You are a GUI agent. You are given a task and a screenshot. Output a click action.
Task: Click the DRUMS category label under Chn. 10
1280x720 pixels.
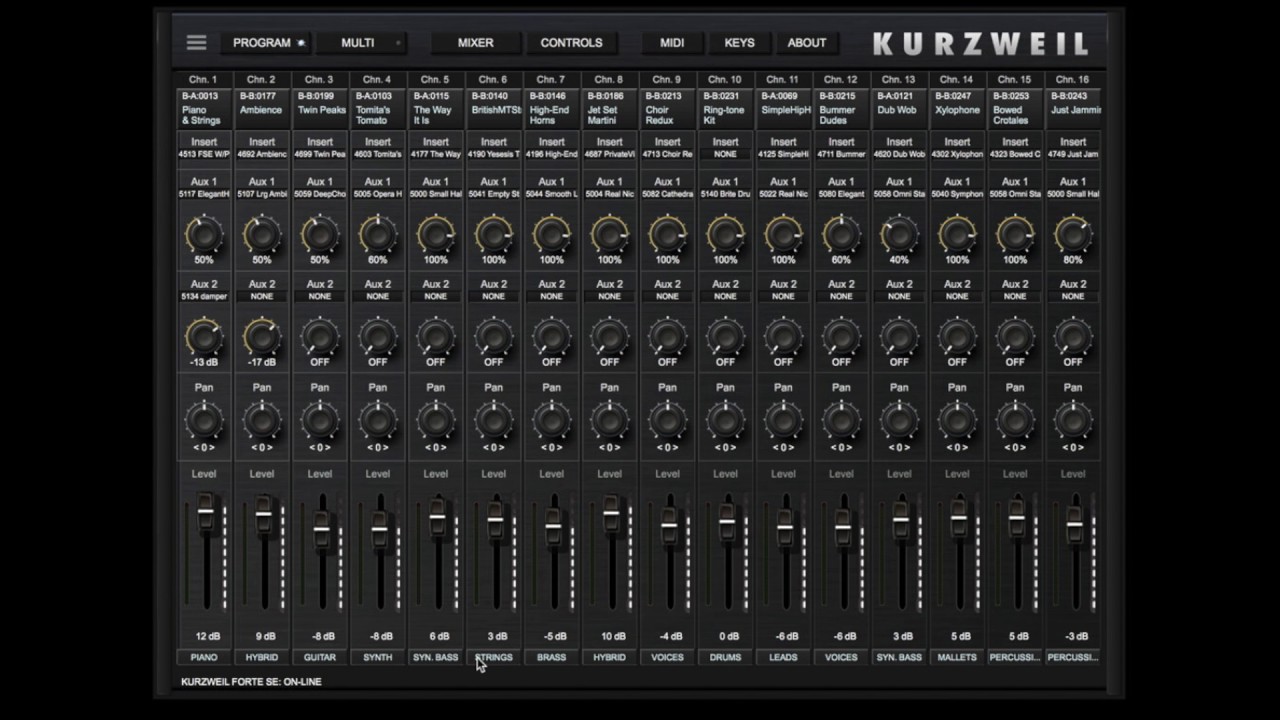tap(725, 657)
